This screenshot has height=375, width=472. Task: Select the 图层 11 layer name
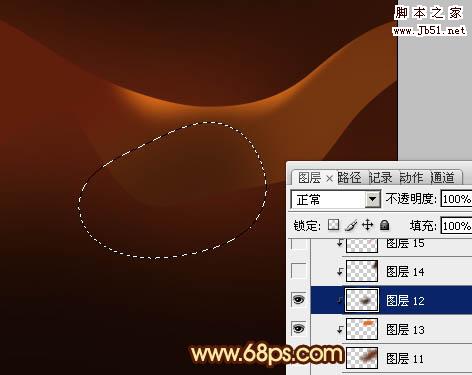pyautogui.click(x=405, y=358)
